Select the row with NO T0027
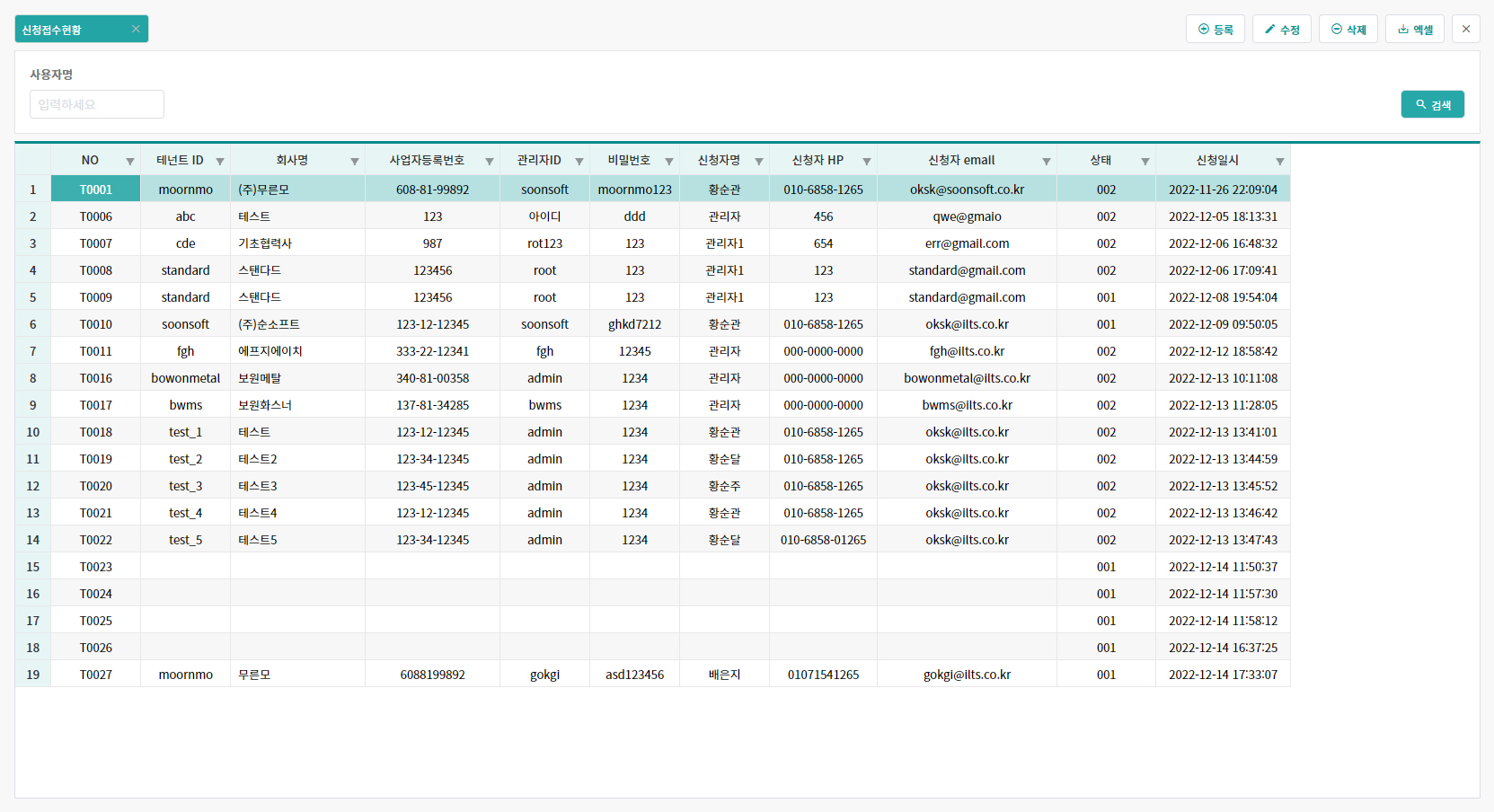 pyautogui.click(x=96, y=675)
